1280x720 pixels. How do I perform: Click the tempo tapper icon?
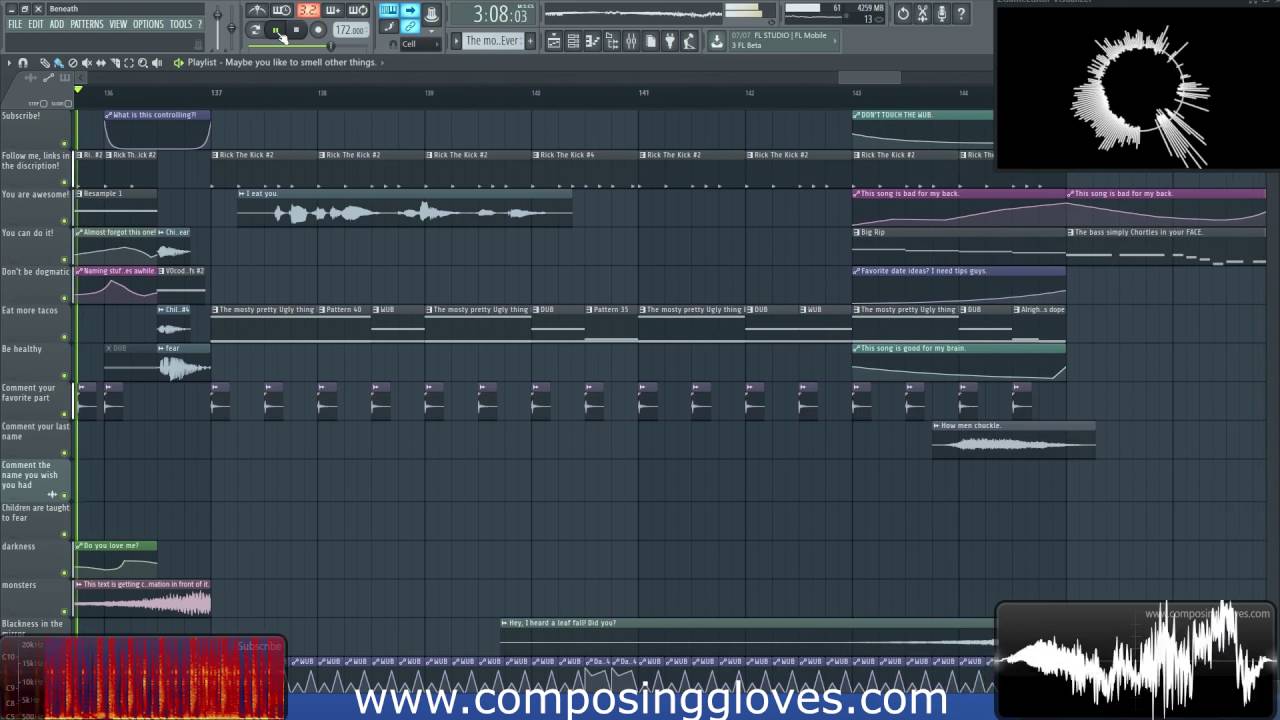[689, 41]
